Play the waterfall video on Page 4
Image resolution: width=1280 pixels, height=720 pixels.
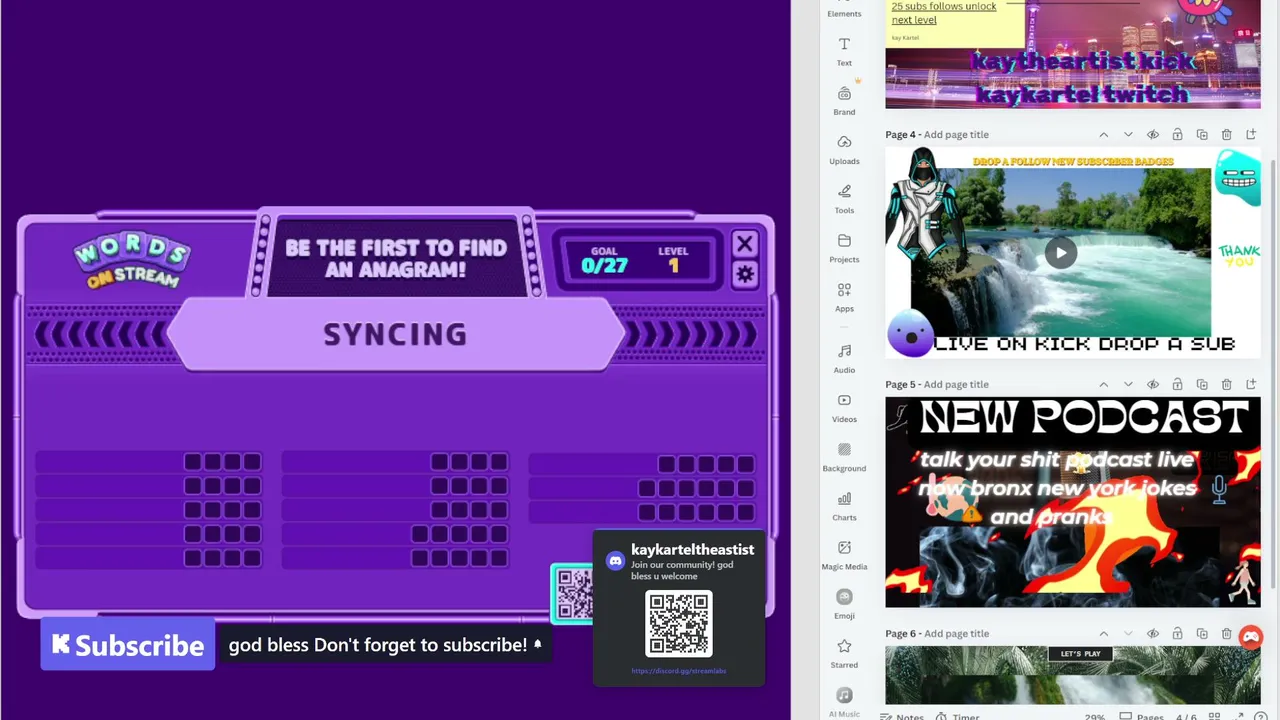click(1061, 252)
